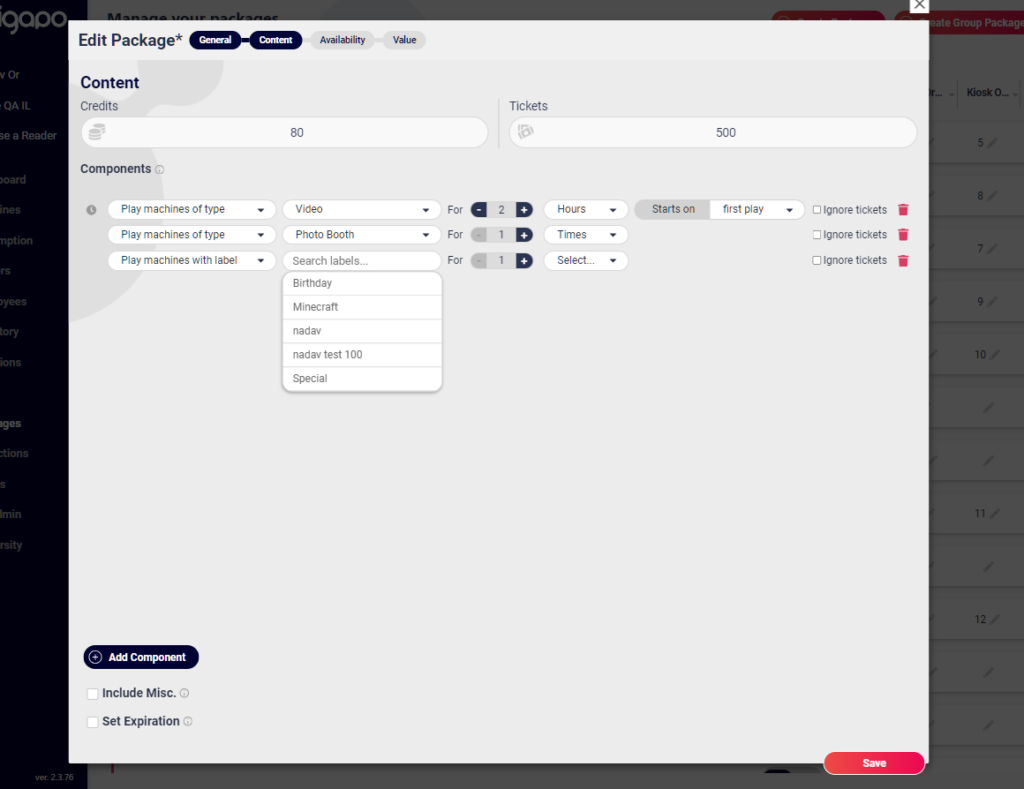Screen dimensions: 1024x789
Task: Click the coins icon beside the Credits field
Action: 96,131
